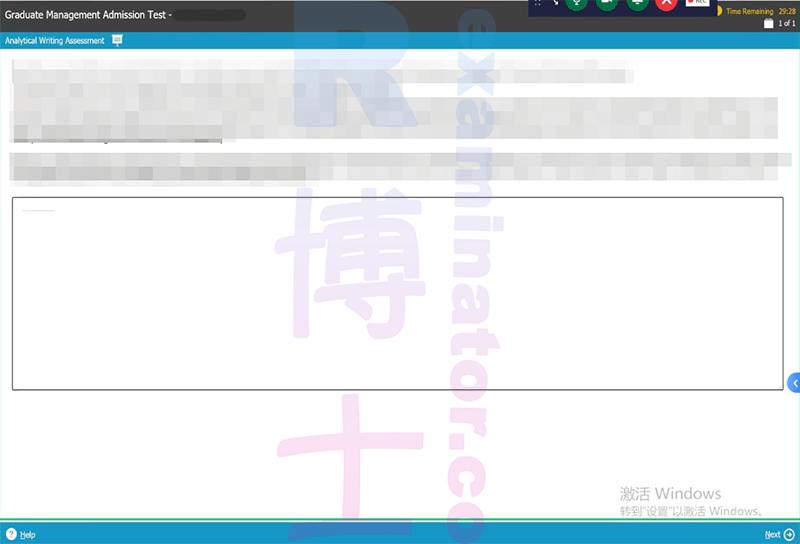The image size is (800, 544).
Task: Click inside the essay response text box
Action: 397,293
